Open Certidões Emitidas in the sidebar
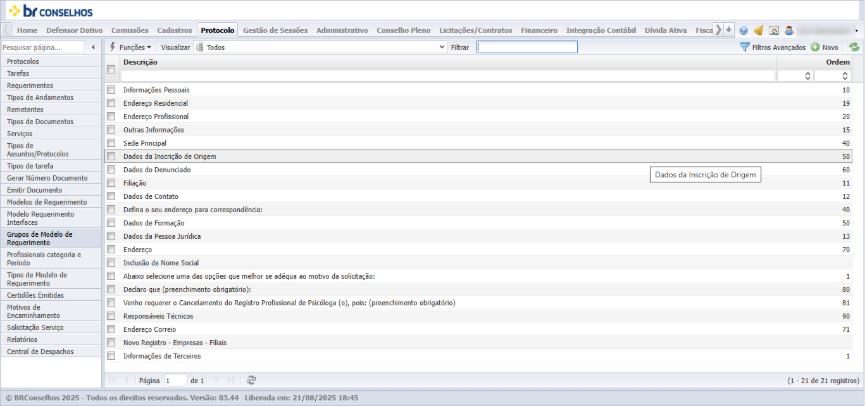The image size is (865, 406). [x=51, y=295]
